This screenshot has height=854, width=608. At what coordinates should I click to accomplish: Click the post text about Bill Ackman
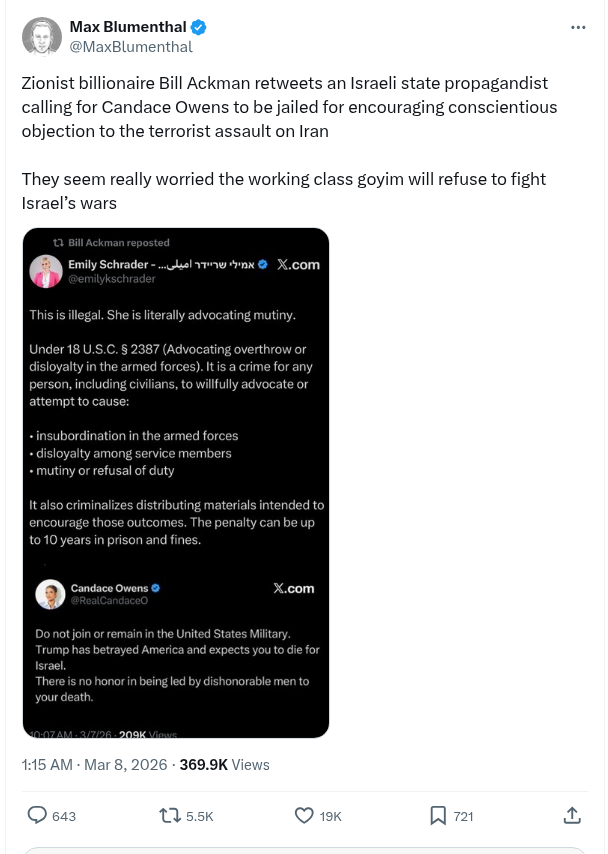(x=290, y=107)
